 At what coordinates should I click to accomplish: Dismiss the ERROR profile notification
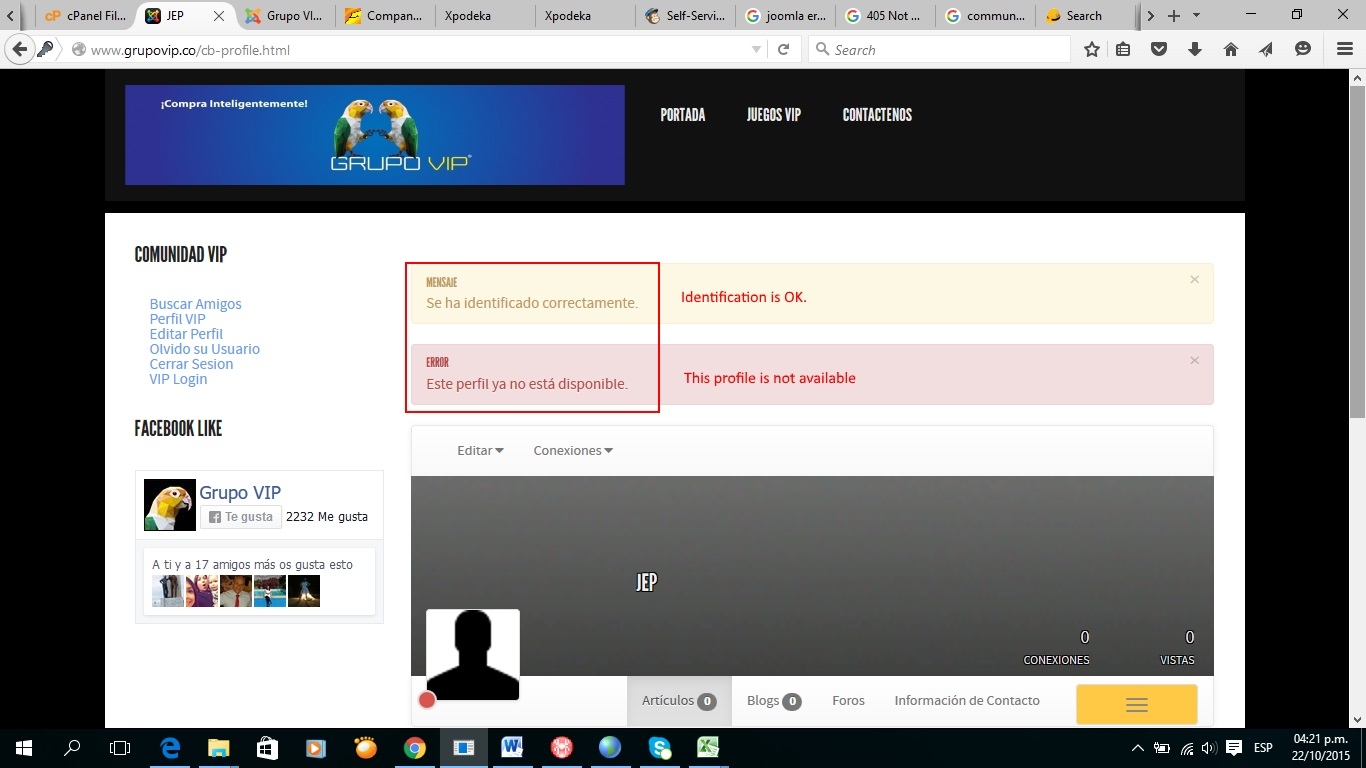1194,360
